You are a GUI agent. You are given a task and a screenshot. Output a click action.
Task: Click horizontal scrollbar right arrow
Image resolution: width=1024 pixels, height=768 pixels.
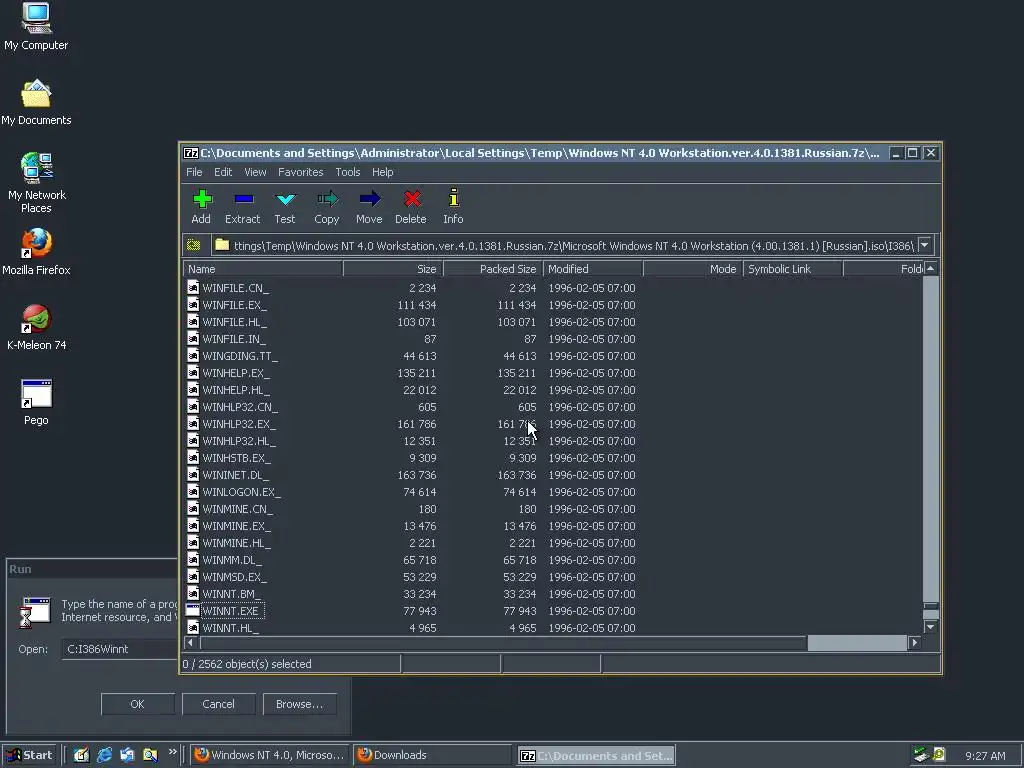[x=914, y=643]
